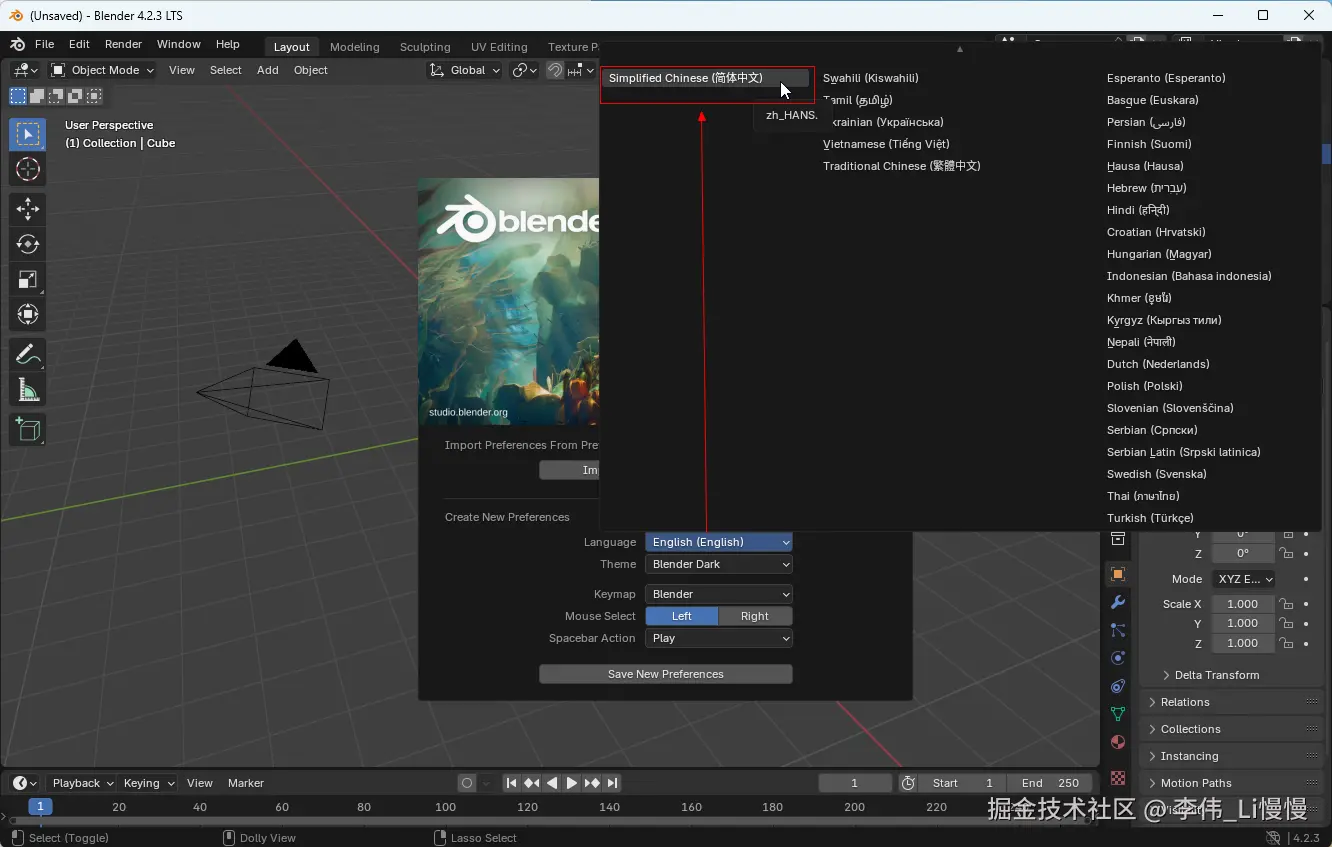1332x847 pixels.
Task: Expand the Collections panel
Action: (1232, 729)
